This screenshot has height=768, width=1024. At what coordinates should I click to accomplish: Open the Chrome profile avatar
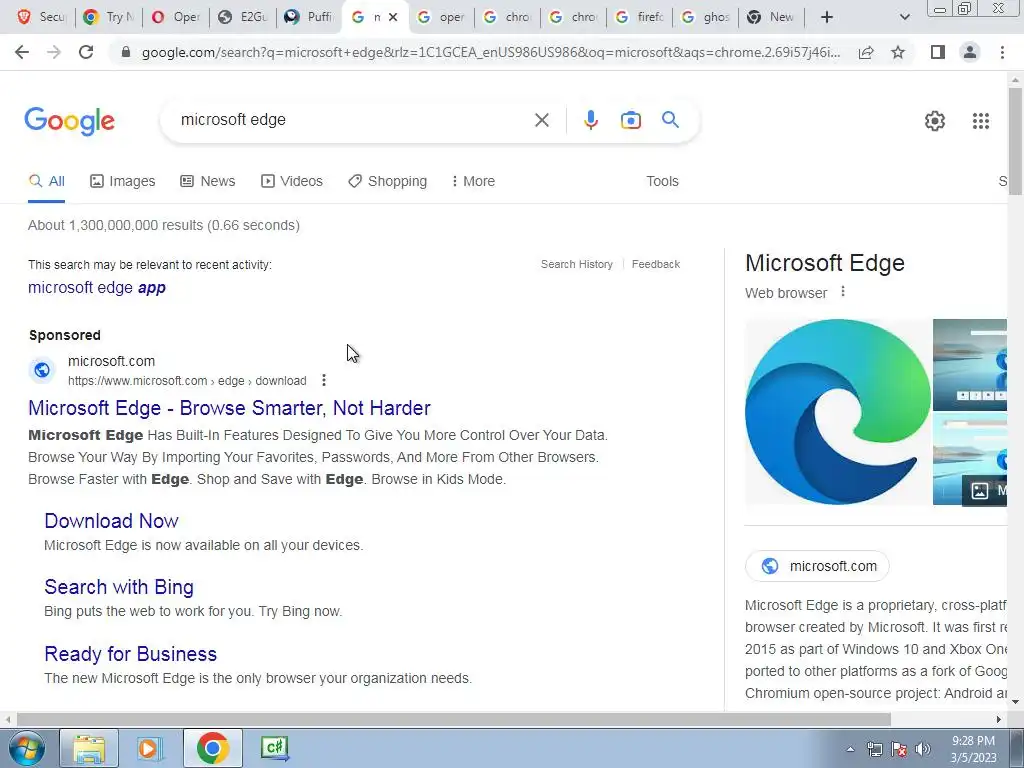(x=970, y=52)
